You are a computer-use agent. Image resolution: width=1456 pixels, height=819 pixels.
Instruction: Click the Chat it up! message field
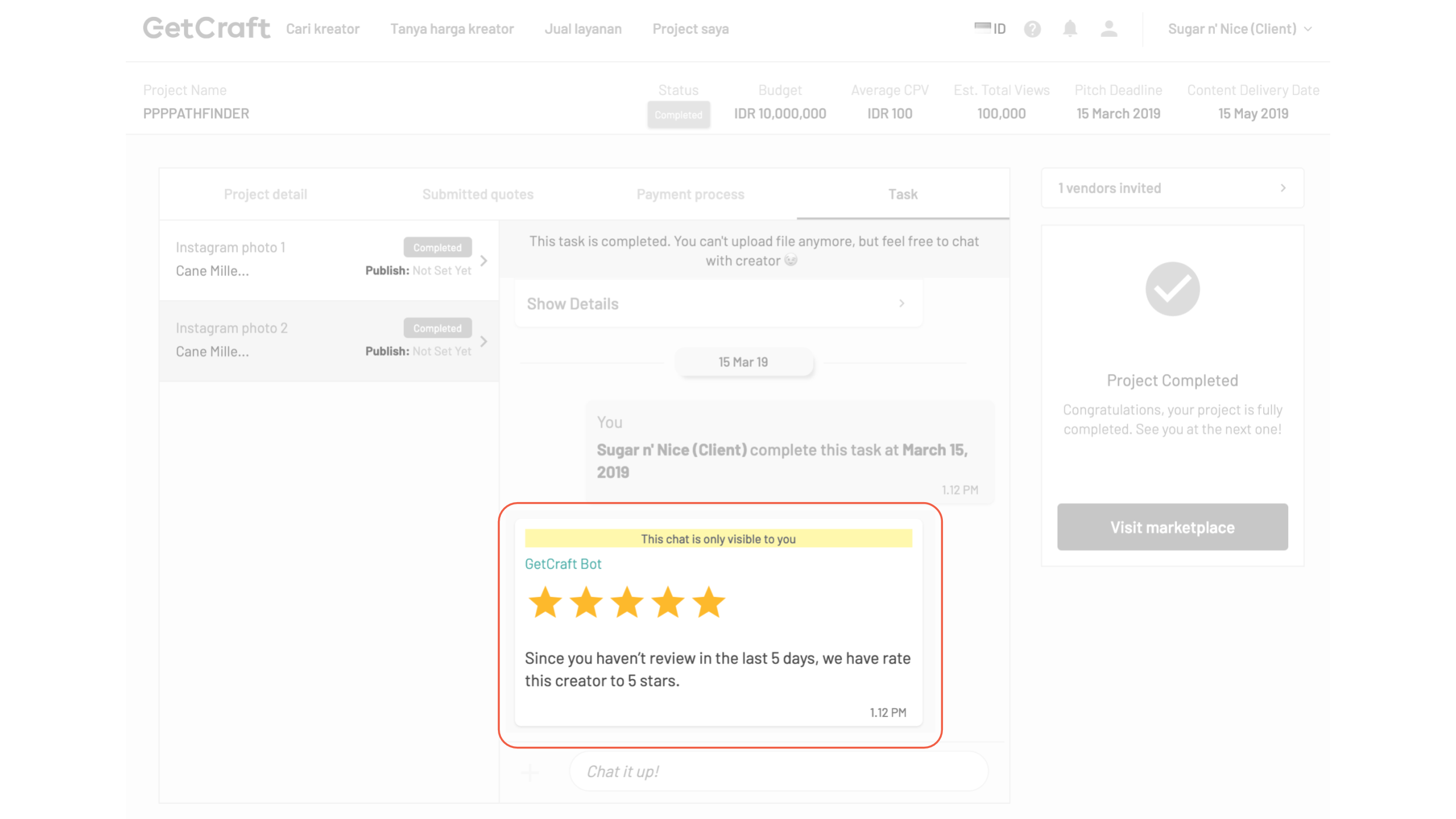pos(779,771)
